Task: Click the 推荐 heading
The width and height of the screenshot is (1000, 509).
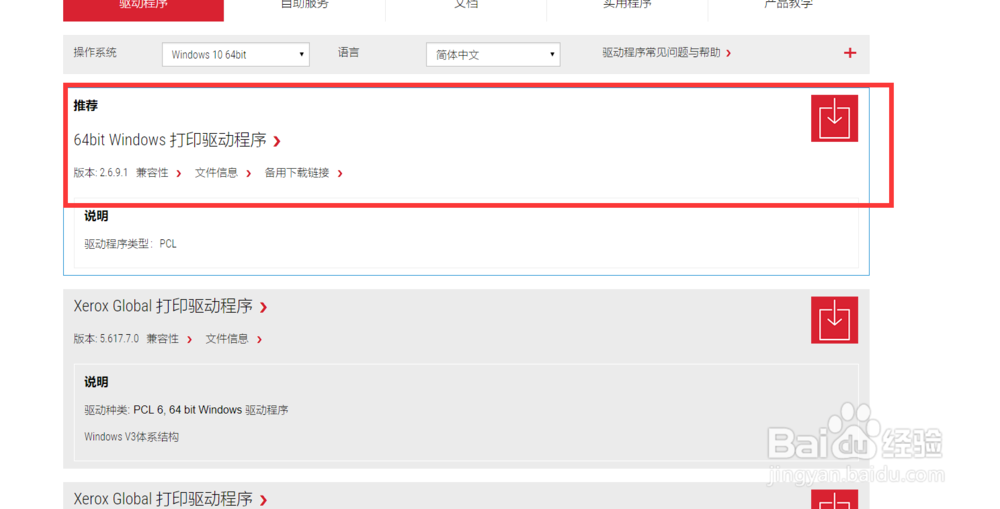Action: click(85, 106)
